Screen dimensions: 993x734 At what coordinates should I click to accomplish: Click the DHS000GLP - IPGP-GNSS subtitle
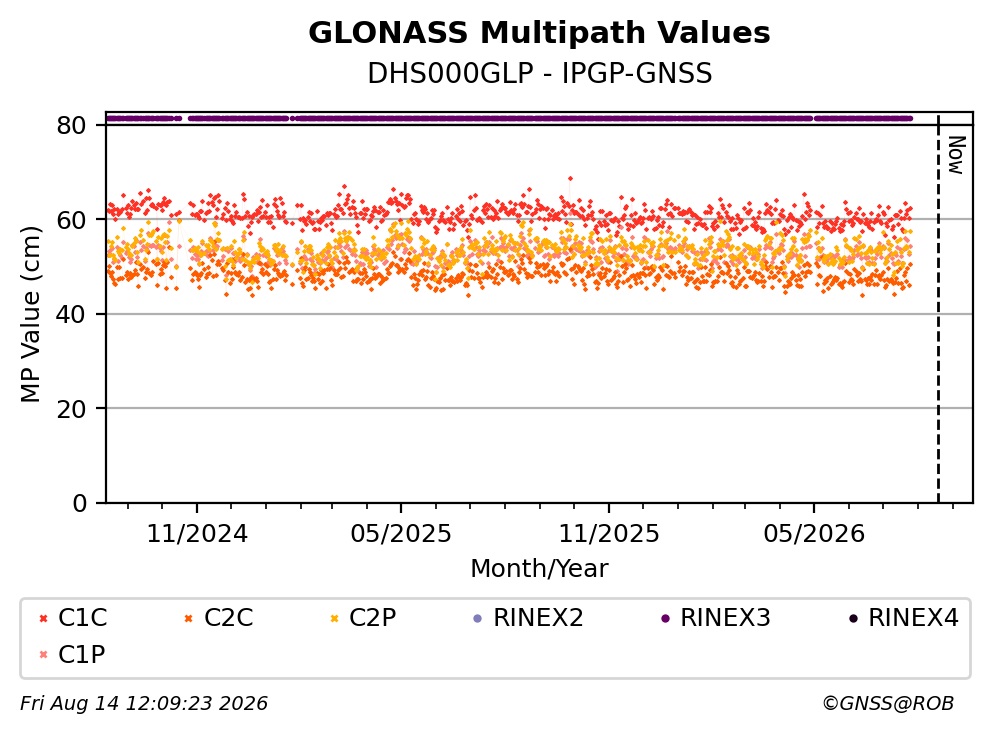coord(540,73)
